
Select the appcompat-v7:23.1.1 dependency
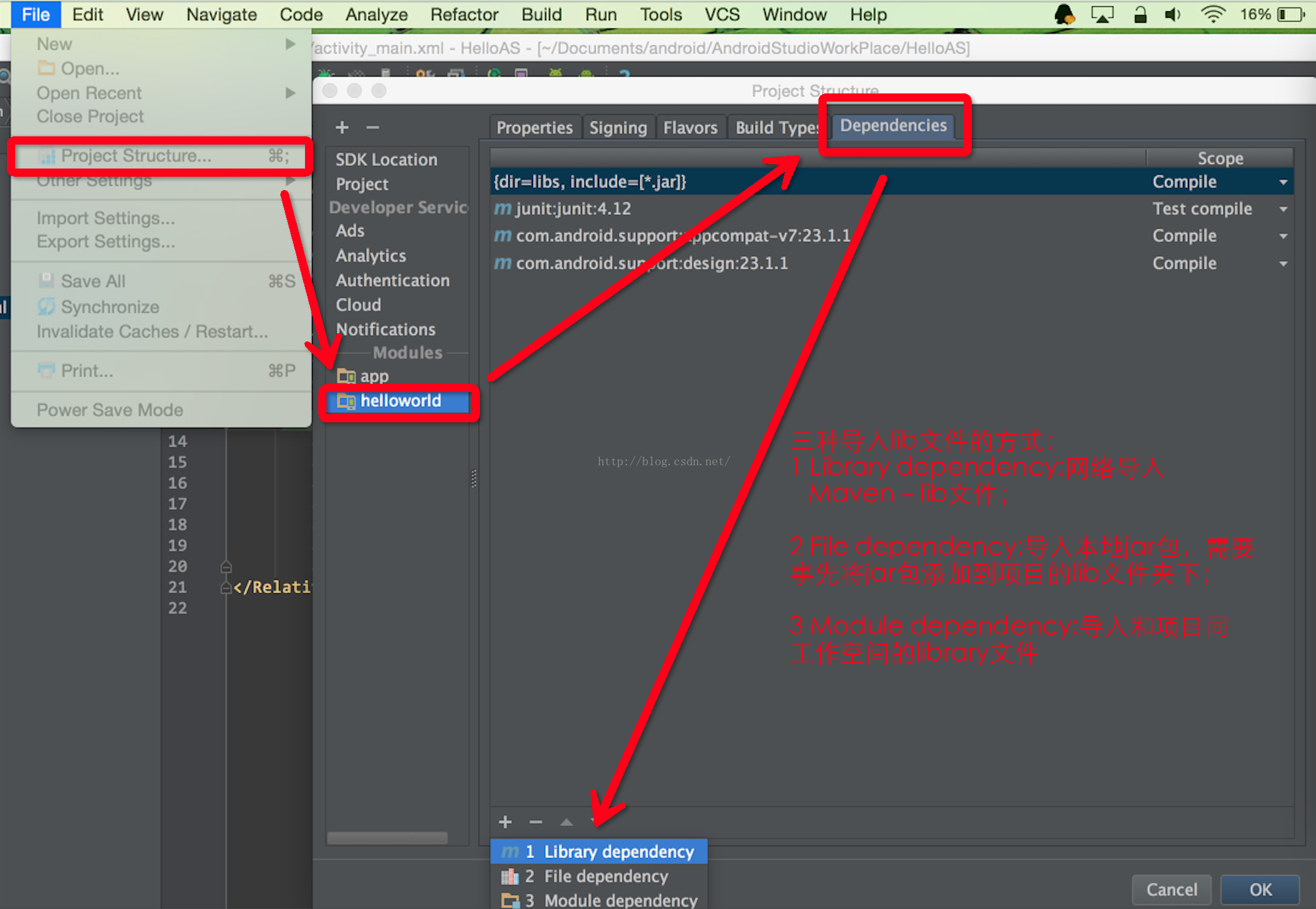click(x=892, y=235)
